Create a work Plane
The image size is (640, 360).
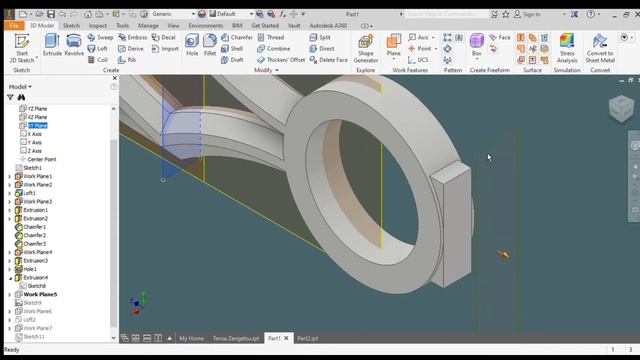pyautogui.click(x=393, y=46)
